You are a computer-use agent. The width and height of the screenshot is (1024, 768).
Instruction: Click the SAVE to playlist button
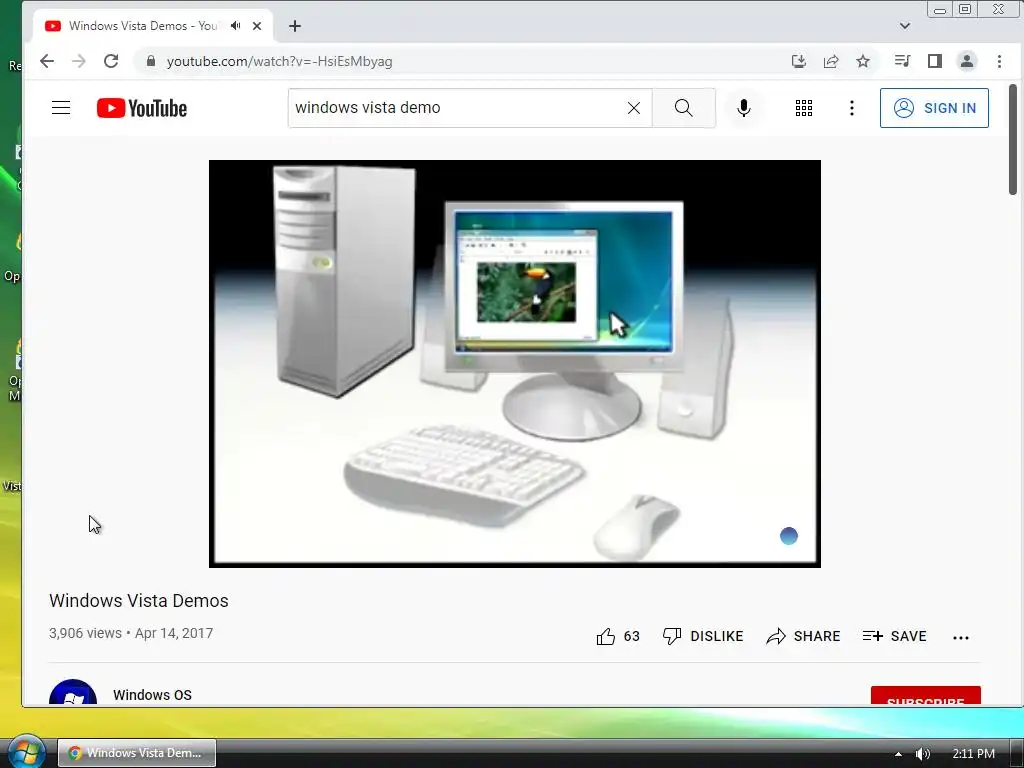tap(894, 636)
